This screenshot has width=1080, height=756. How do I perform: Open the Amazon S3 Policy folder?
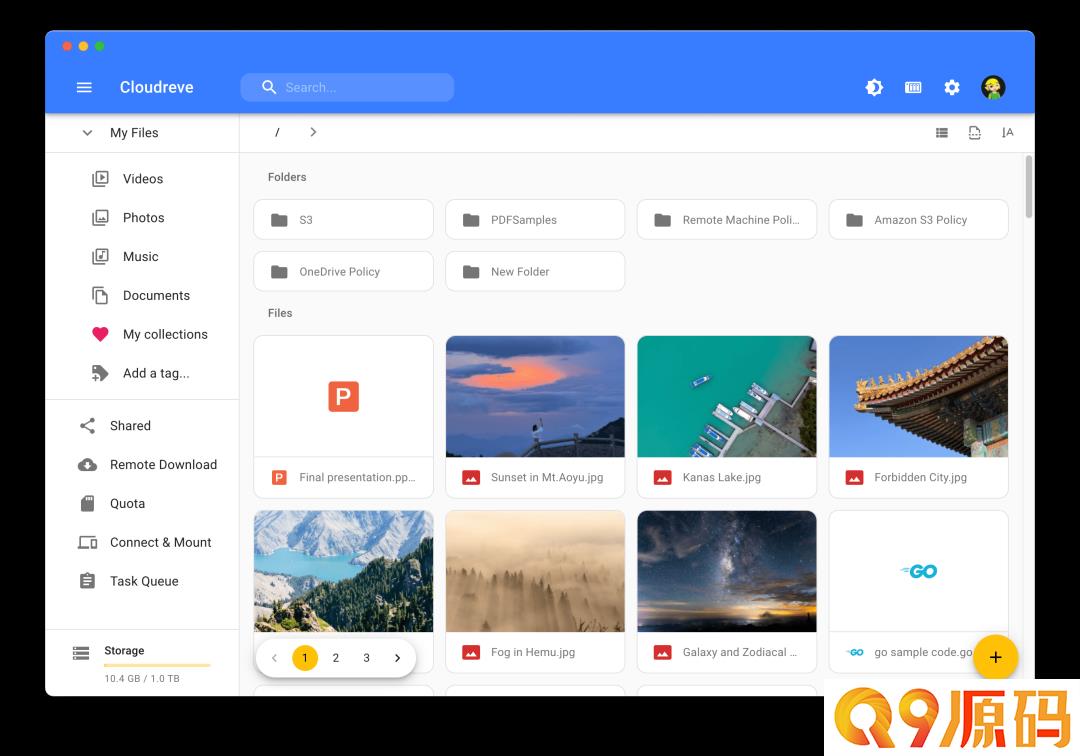tap(919, 220)
